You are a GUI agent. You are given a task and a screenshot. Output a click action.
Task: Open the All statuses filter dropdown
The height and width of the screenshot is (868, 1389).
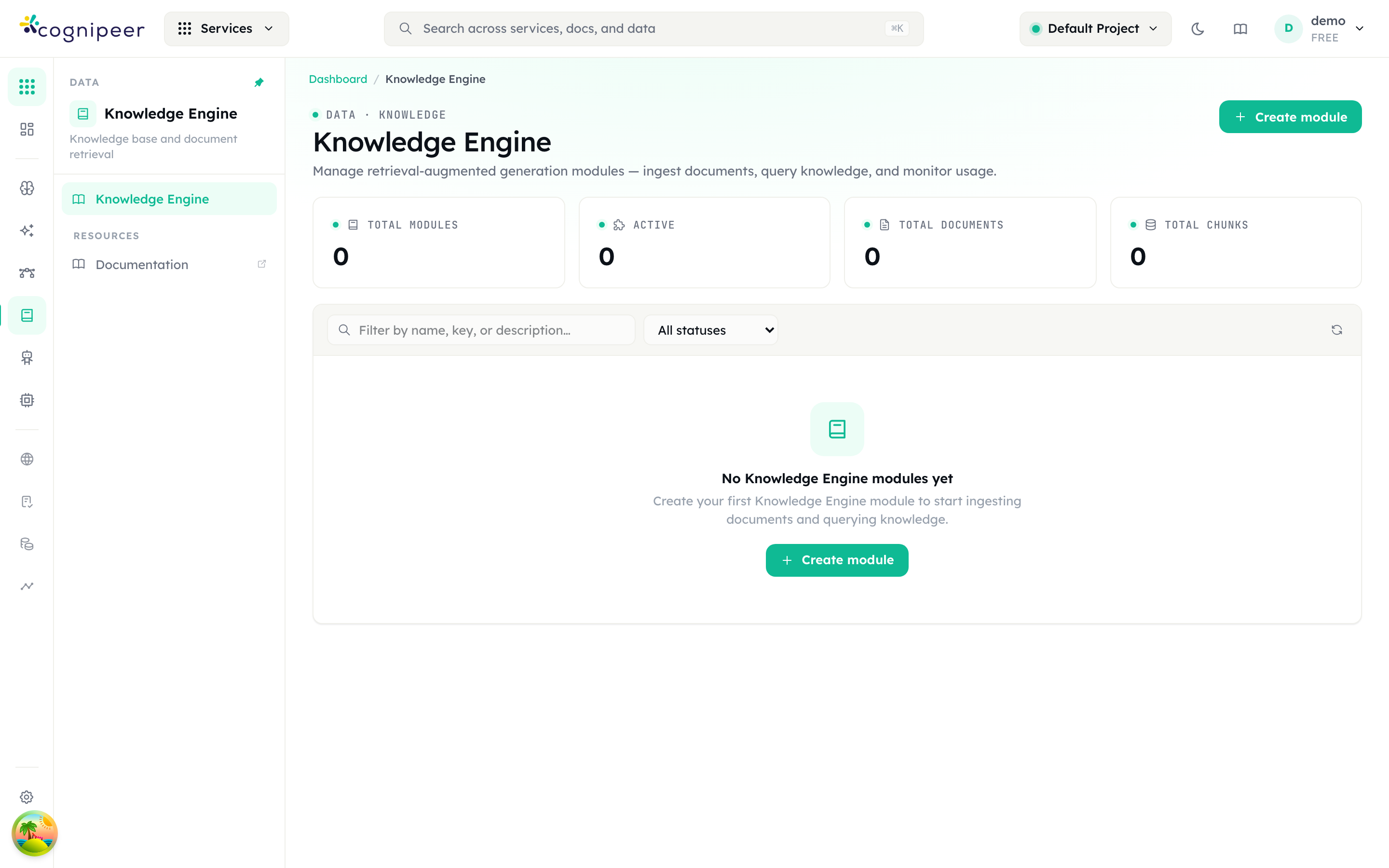tap(710, 330)
